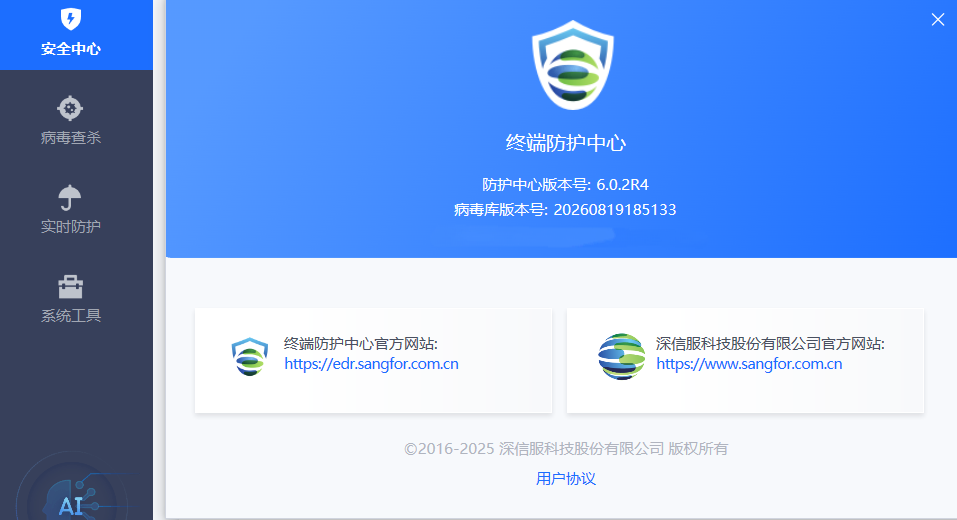Viewport: 957px width, 520px height.
Task: Click 防护中心版本号: 6.0.2R4 text
Action: pyautogui.click(x=565, y=184)
